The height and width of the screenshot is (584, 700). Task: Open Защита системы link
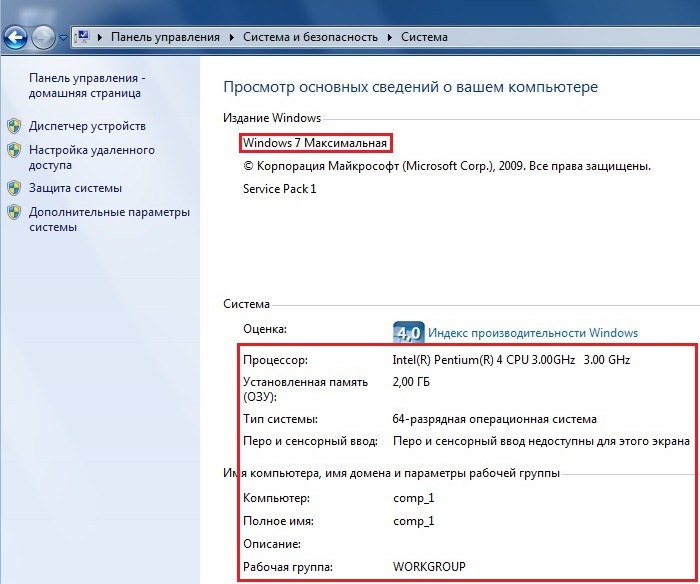click(x=75, y=188)
